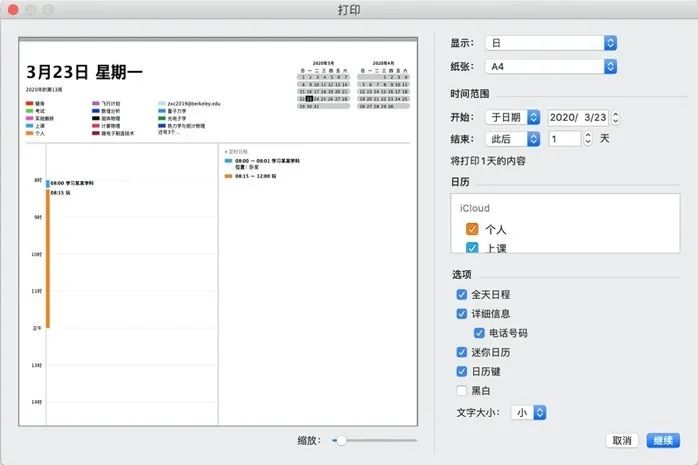Toggle the 迷你日历 checkbox

[461, 352]
